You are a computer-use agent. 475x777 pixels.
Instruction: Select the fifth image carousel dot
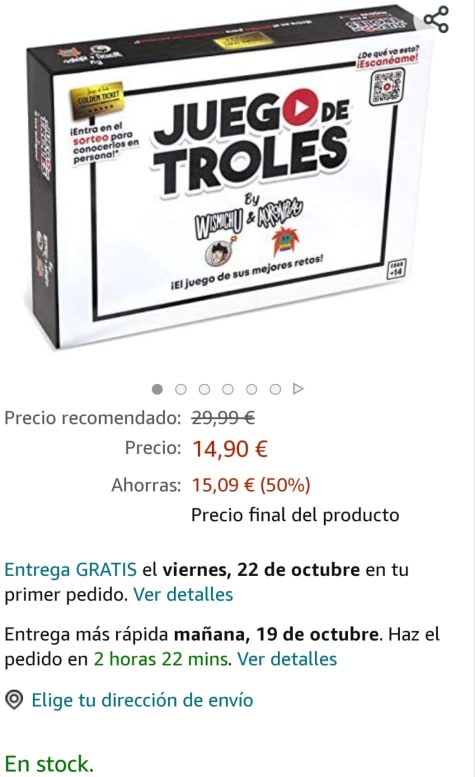tap(252, 389)
